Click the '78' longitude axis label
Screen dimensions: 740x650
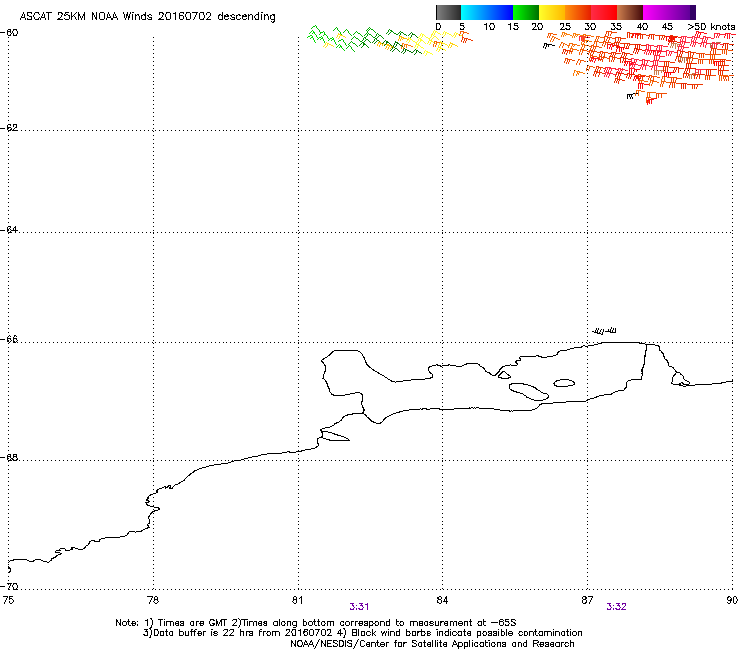153,600
